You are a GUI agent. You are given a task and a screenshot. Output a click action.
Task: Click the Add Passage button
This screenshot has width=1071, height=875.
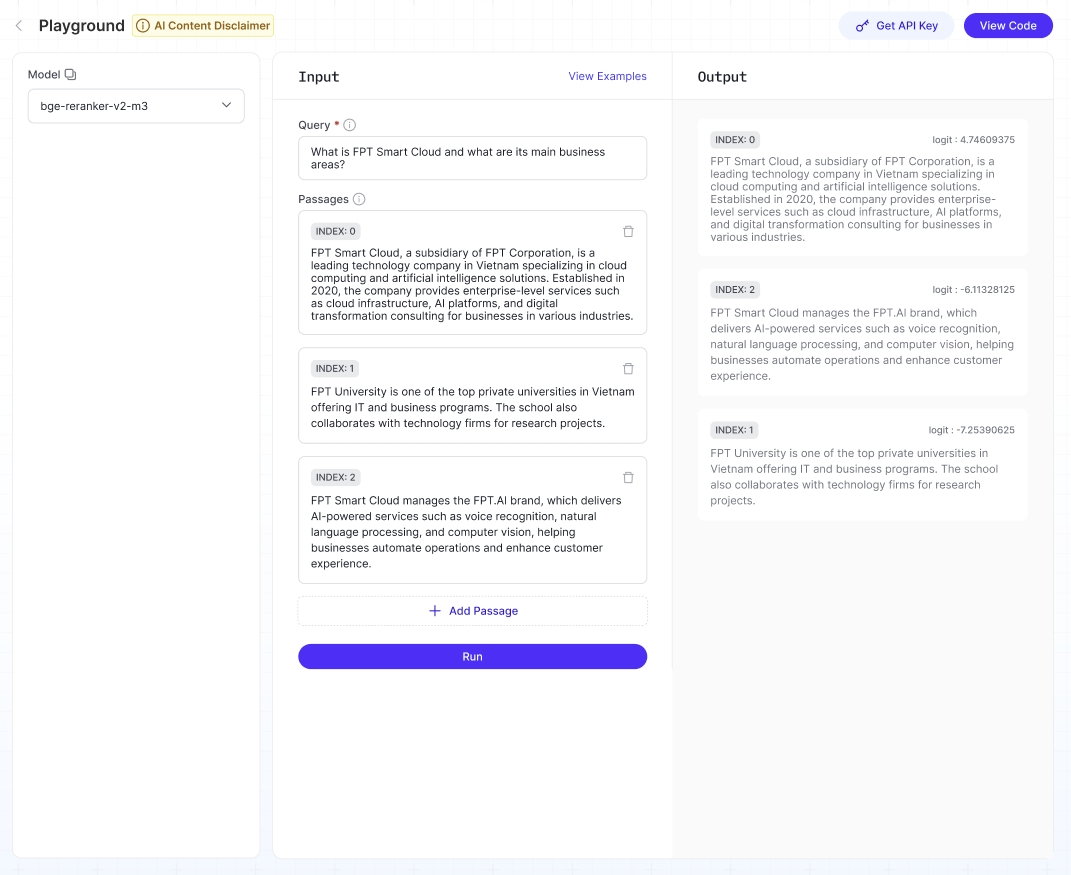pos(473,611)
